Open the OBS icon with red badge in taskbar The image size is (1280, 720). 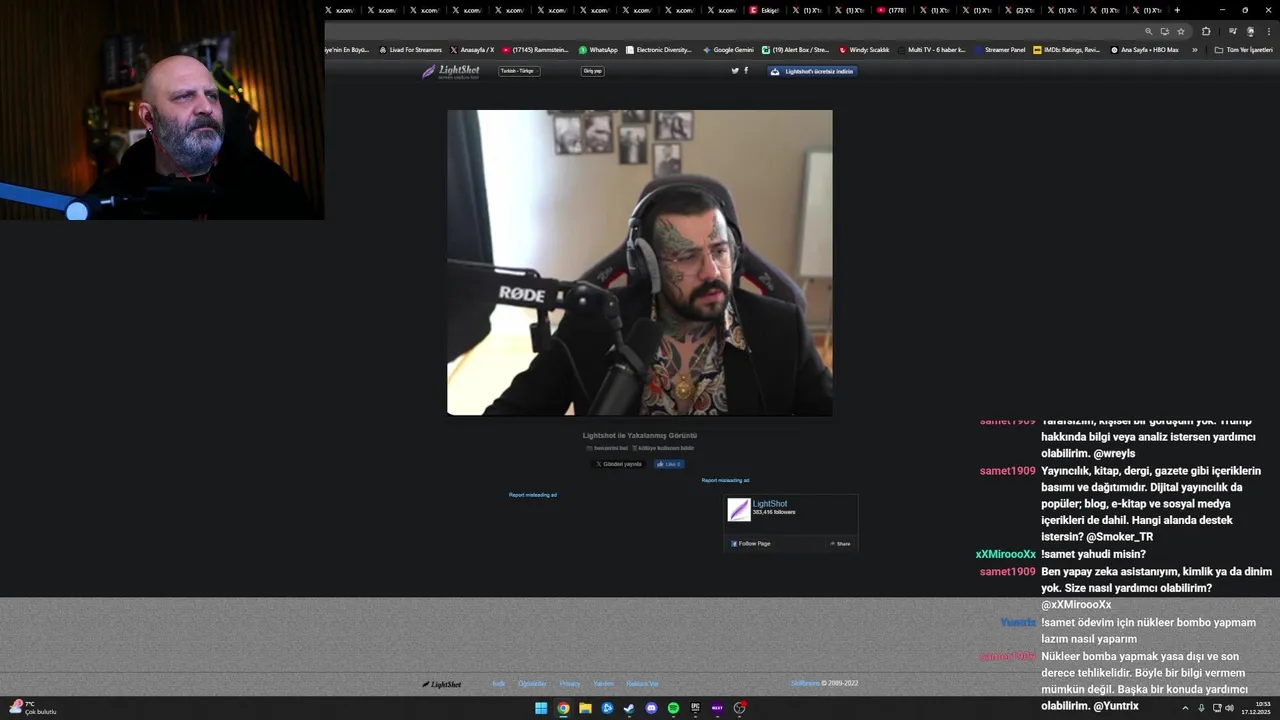coord(740,708)
